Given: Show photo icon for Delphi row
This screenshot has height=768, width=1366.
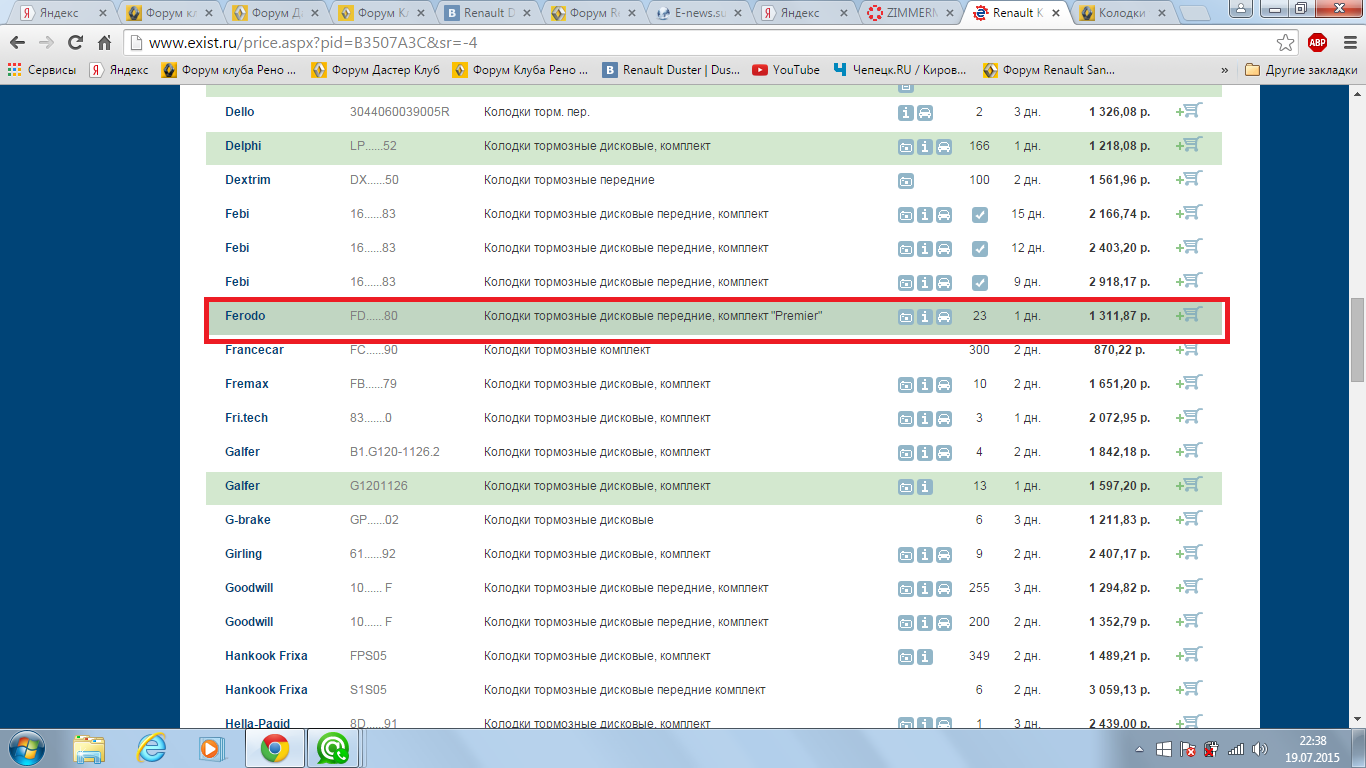Looking at the screenshot, I should click(x=906, y=147).
